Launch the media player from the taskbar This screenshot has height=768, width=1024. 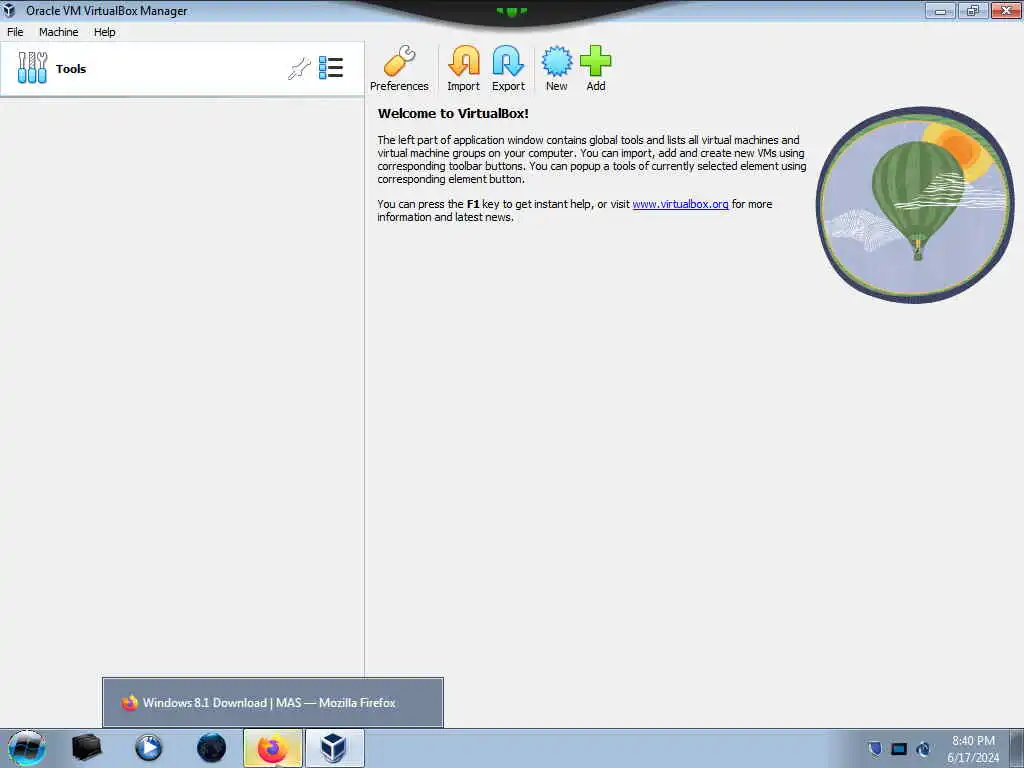pos(148,748)
